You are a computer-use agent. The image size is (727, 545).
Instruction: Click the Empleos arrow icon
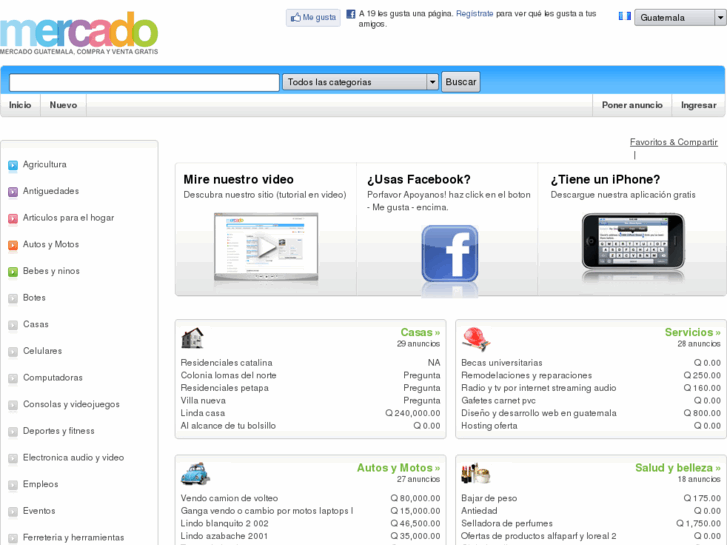[13, 485]
